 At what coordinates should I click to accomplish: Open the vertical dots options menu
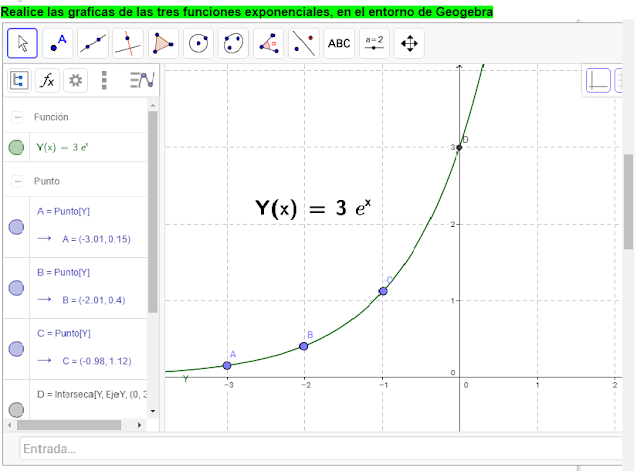coord(104,80)
